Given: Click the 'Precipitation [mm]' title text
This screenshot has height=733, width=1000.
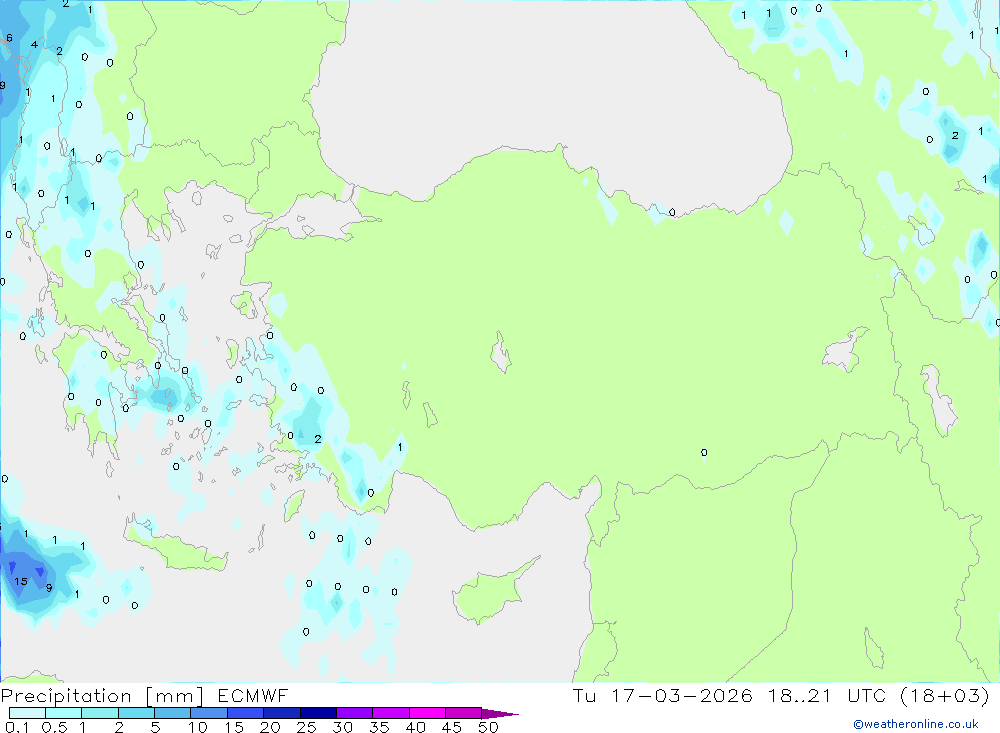Looking at the screenshot, I should click(102, 696).
